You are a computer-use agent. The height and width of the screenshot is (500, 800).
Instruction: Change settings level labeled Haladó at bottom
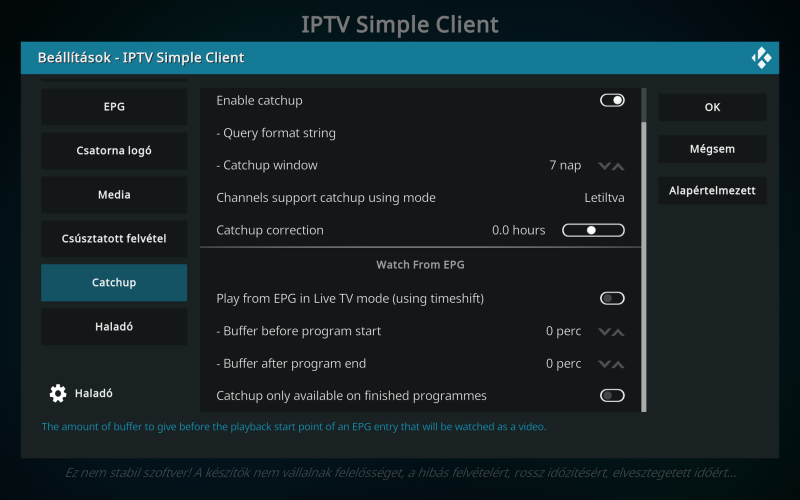pyautogui.click(x=93, y=393)
